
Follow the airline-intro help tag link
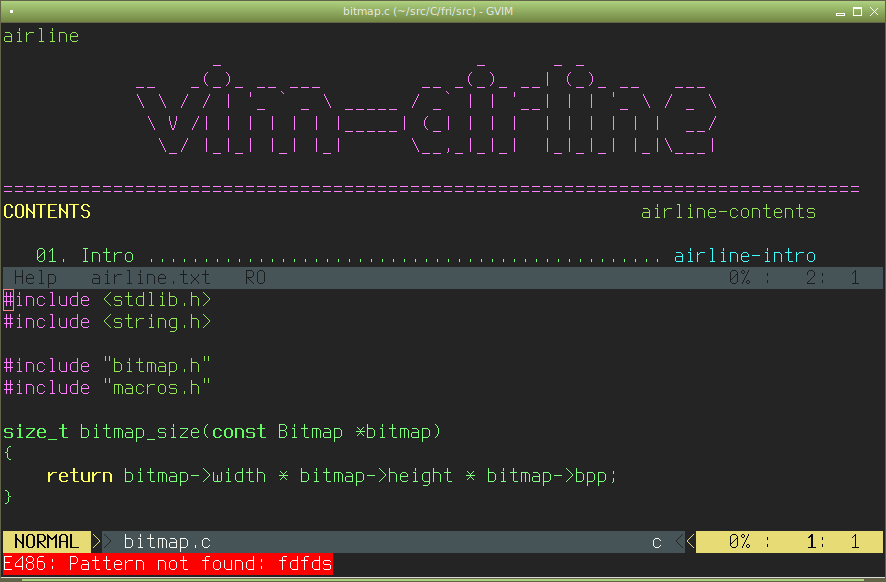745,256
